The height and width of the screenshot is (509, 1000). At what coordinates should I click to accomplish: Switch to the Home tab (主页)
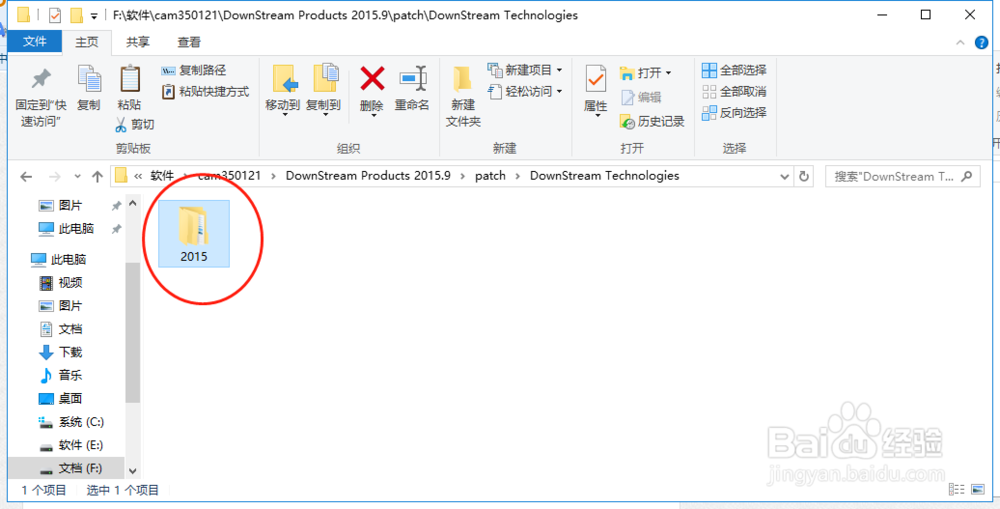point(87,42)
